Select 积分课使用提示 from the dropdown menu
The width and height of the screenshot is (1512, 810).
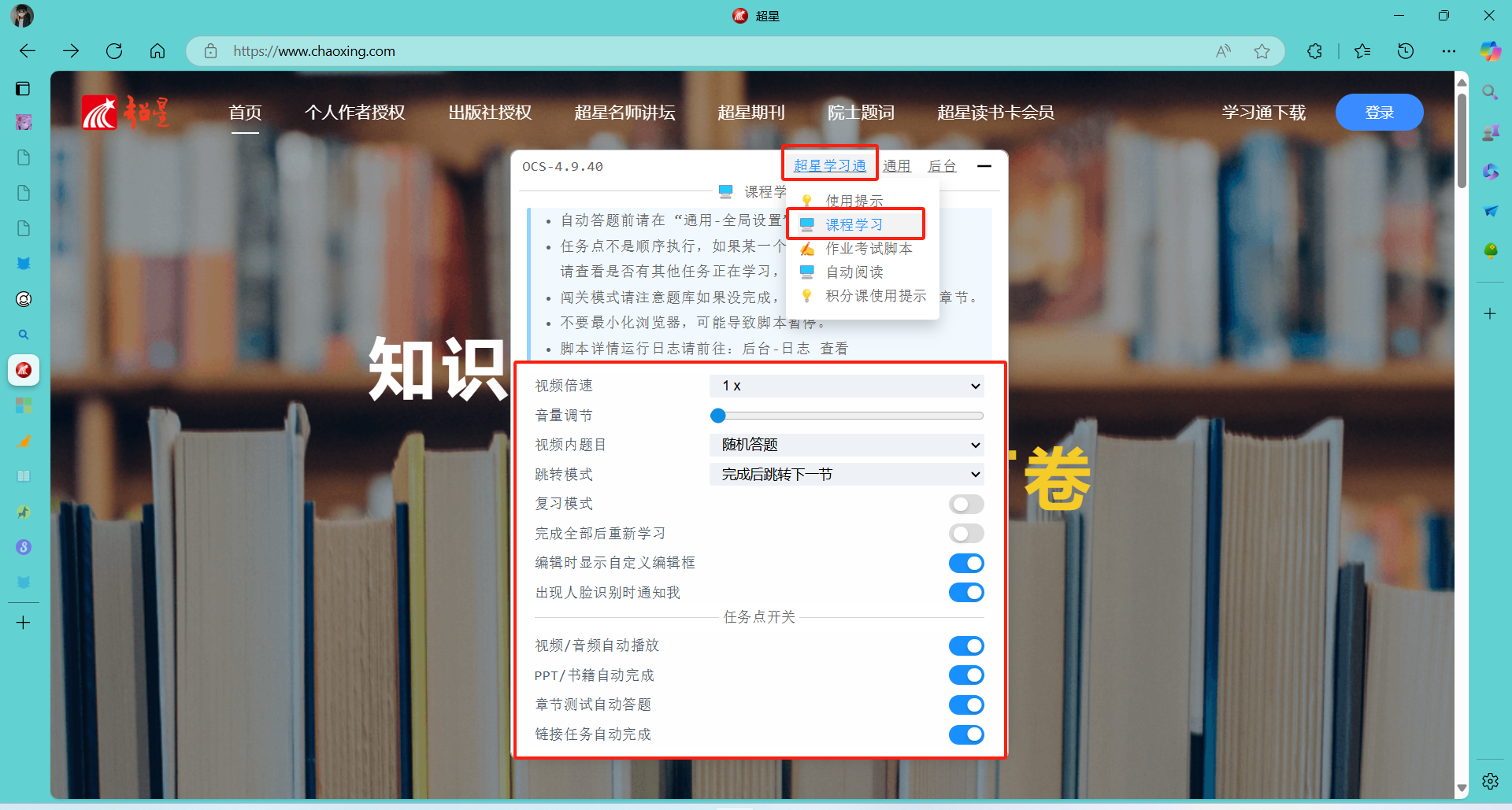tap(864, 295)
